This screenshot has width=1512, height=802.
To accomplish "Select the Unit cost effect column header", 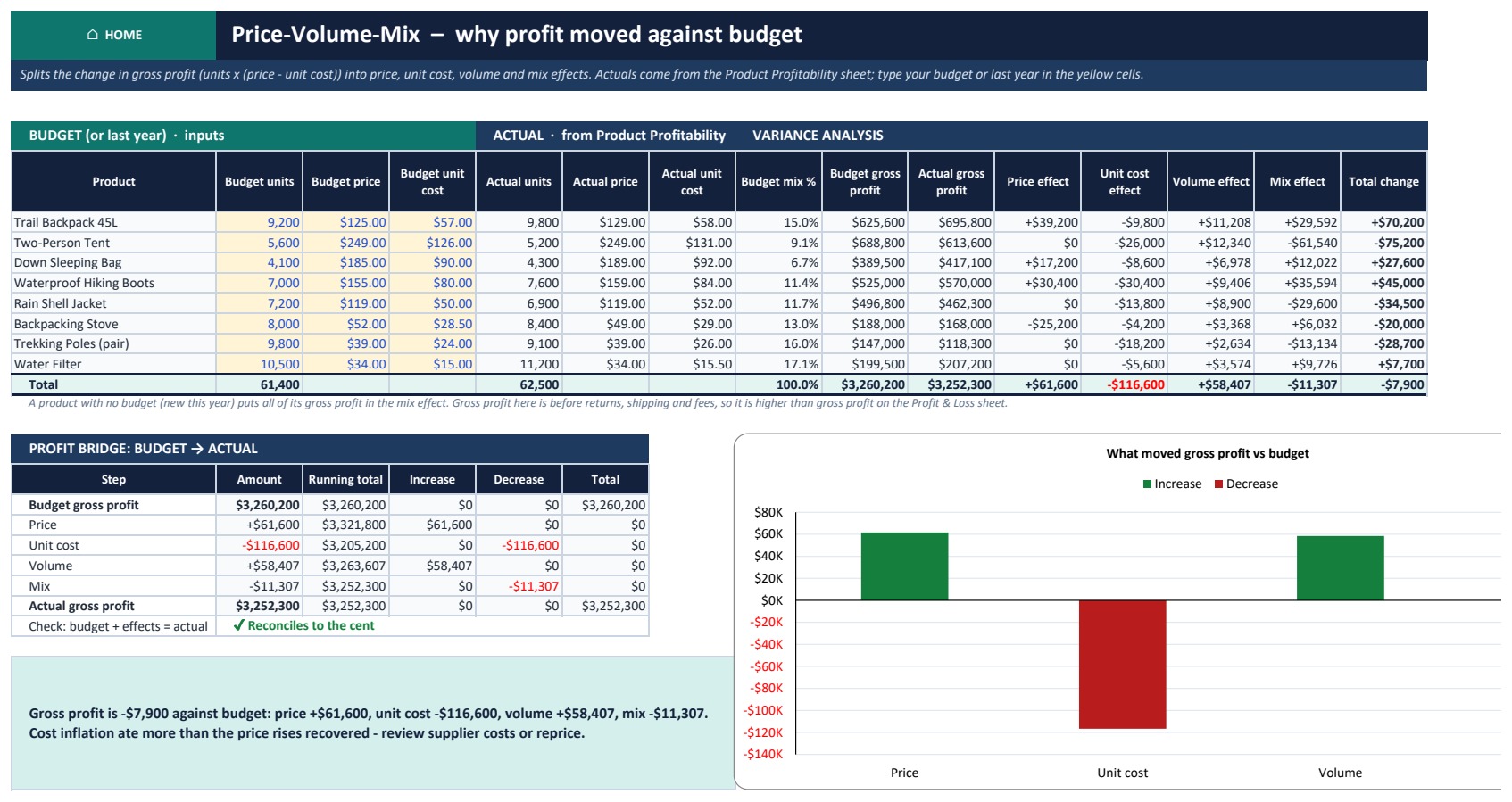I will click(x=1124, y=181).
